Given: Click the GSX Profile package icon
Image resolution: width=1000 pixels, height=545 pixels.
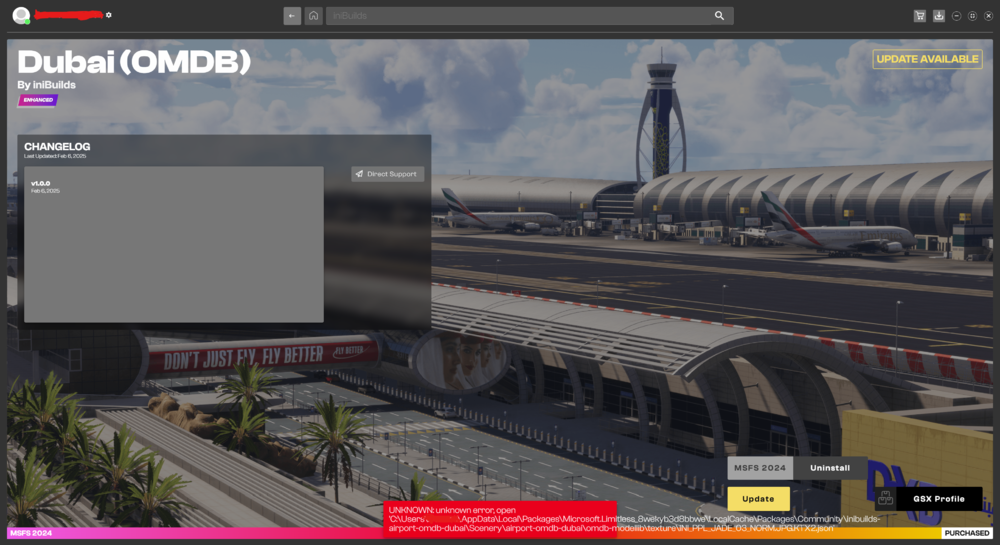Looking at the screenshot, I should pyautogui.click(x=885, y=498).
